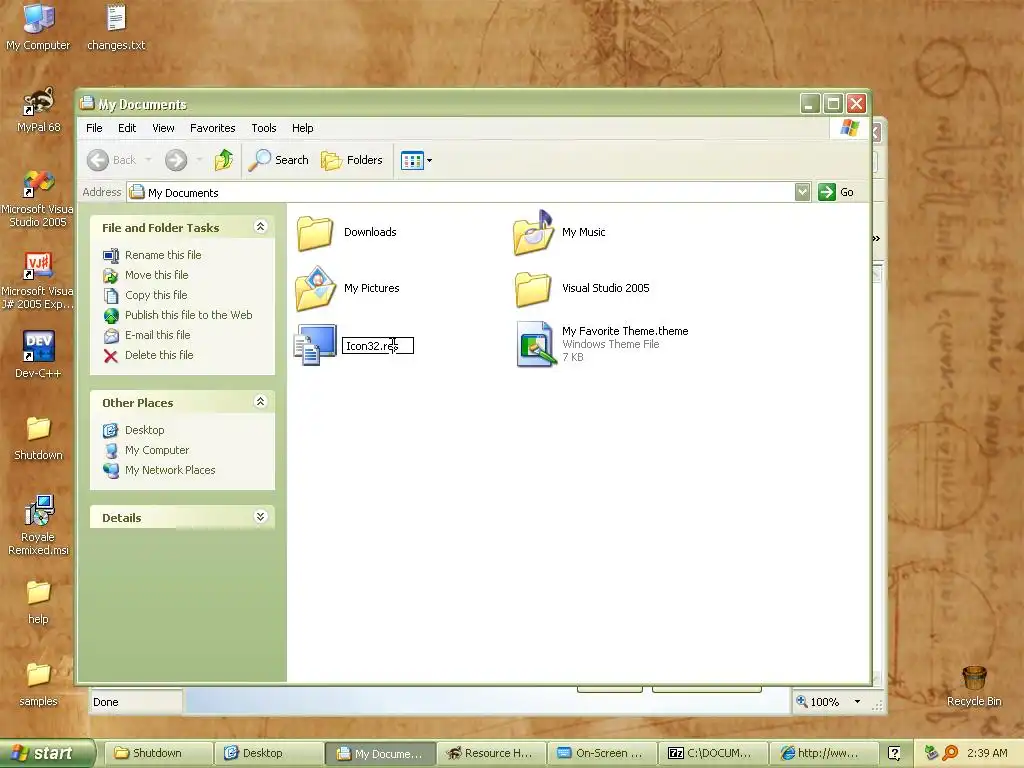Click Copy this file link
The width and height of the screenshot is (1024, 768).
point(156,295)
